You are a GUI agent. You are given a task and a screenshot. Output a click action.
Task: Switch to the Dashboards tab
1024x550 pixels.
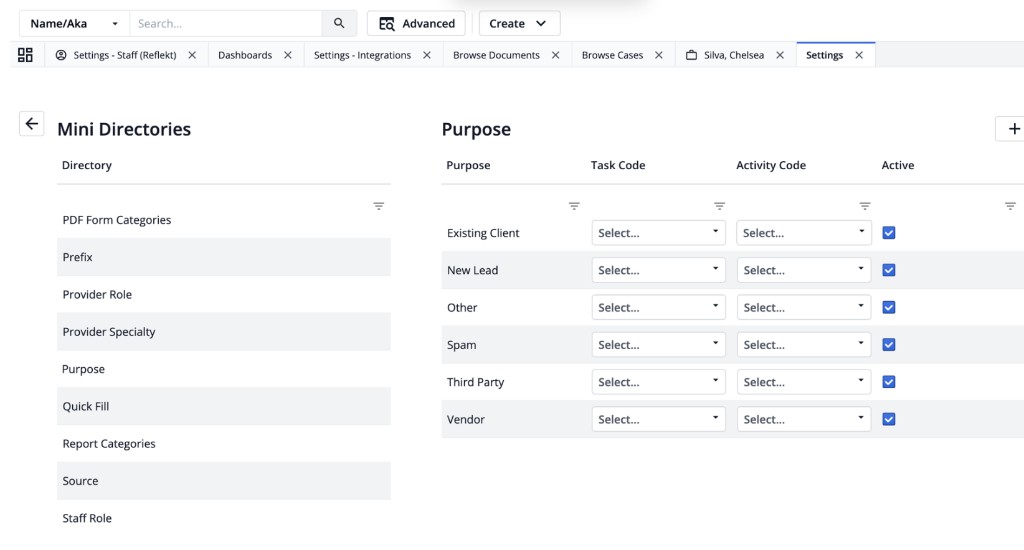[x=245, y=56]
